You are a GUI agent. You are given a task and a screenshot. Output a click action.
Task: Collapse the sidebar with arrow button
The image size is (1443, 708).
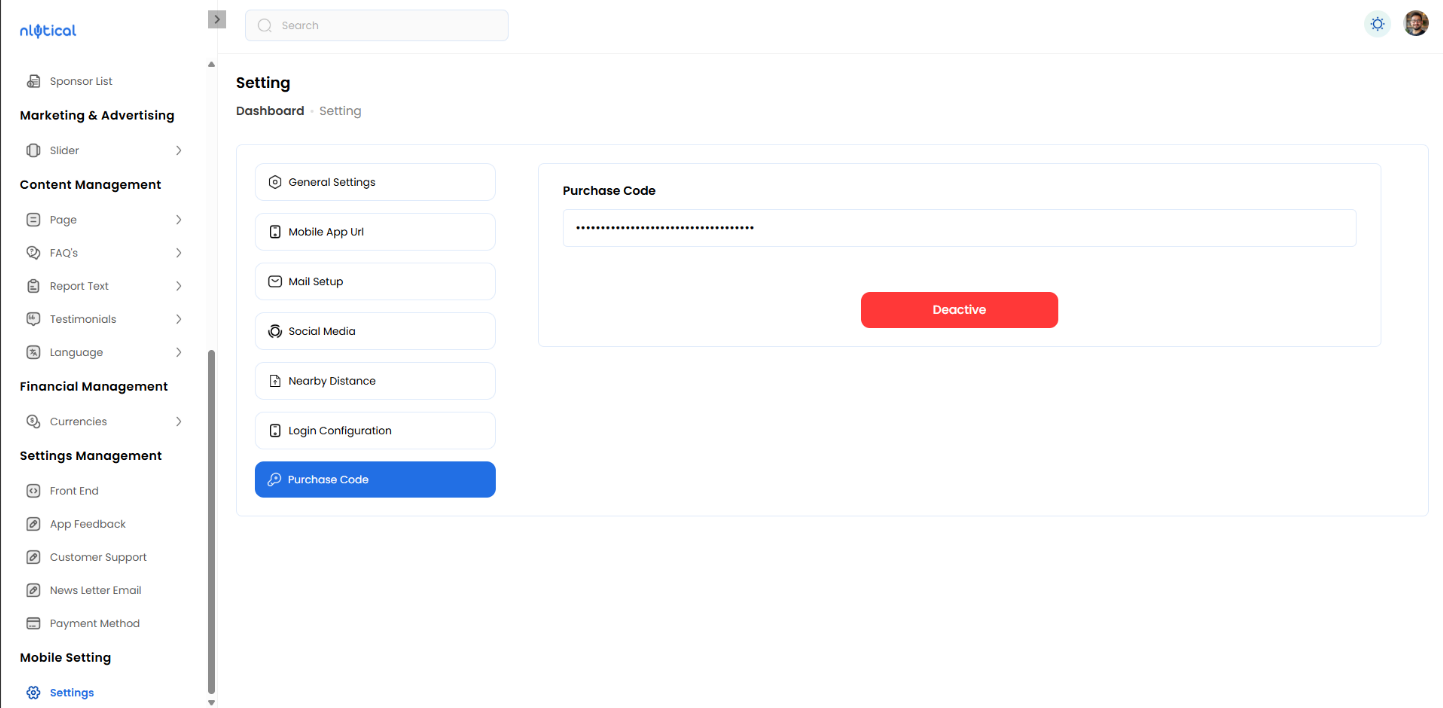tap(217, 19)
